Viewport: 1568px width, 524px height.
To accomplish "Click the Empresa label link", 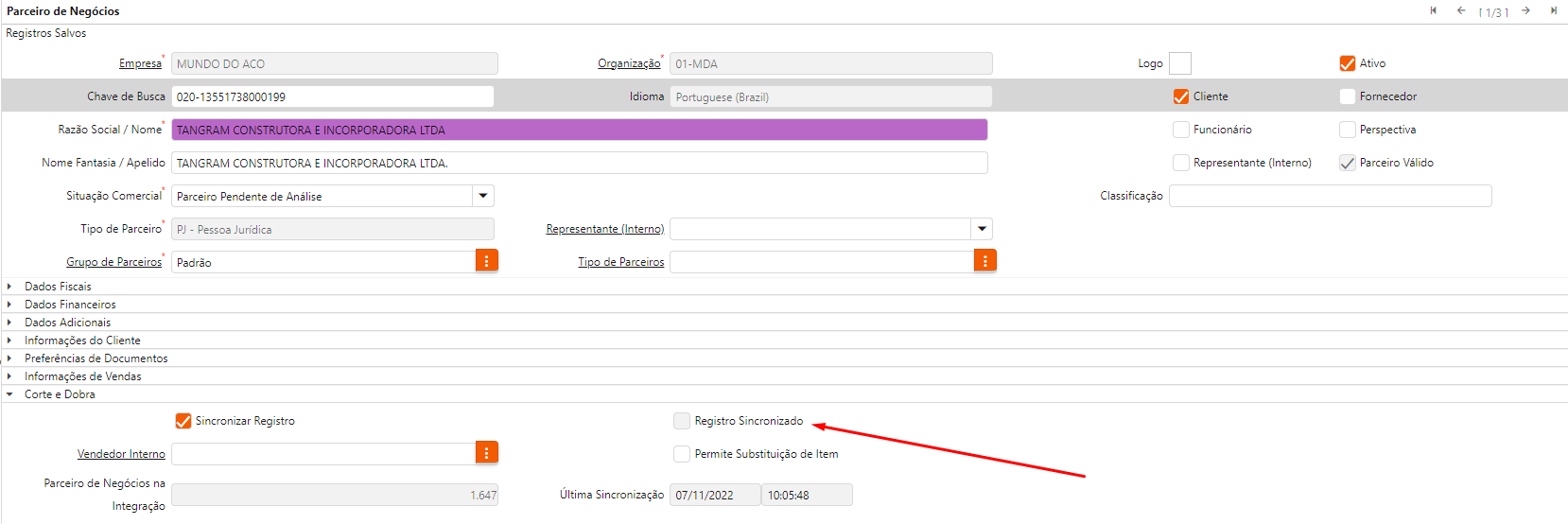I will [x=140, y=63].
